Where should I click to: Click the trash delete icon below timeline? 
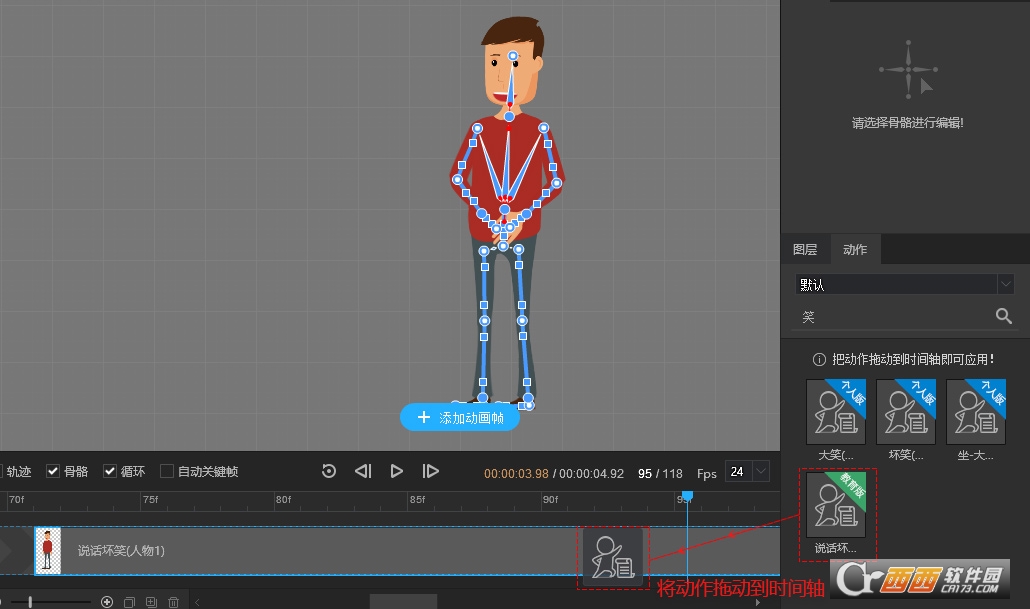coord(173,602)
